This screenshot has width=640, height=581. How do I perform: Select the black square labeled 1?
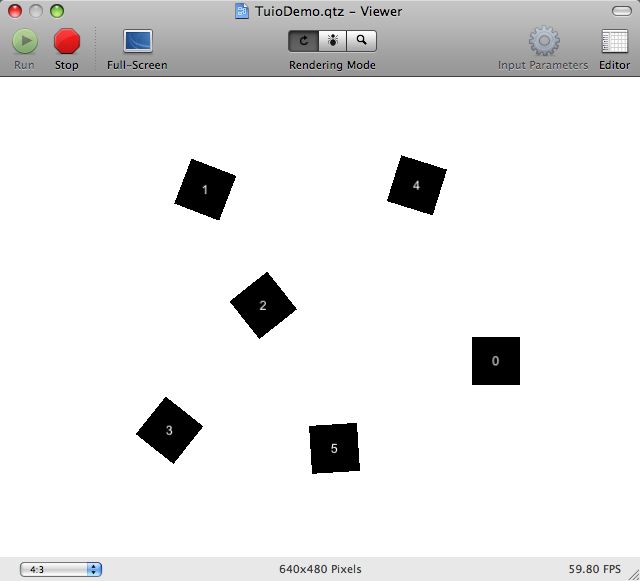pyautogui.click(x=205, y=189)
